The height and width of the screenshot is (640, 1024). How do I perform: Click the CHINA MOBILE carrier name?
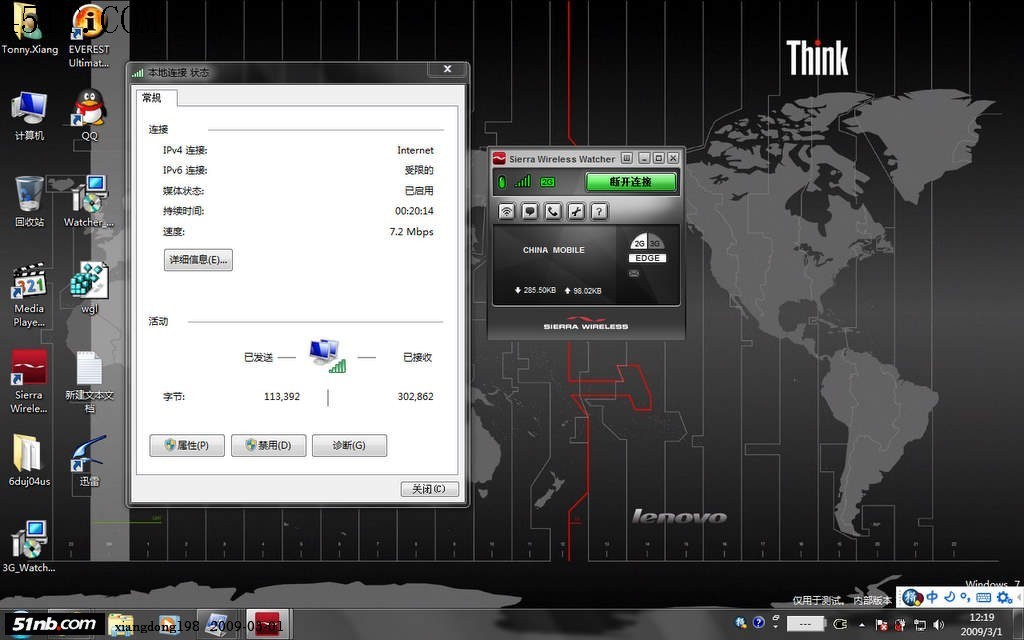pyautogui.click(x=554, y=250)
